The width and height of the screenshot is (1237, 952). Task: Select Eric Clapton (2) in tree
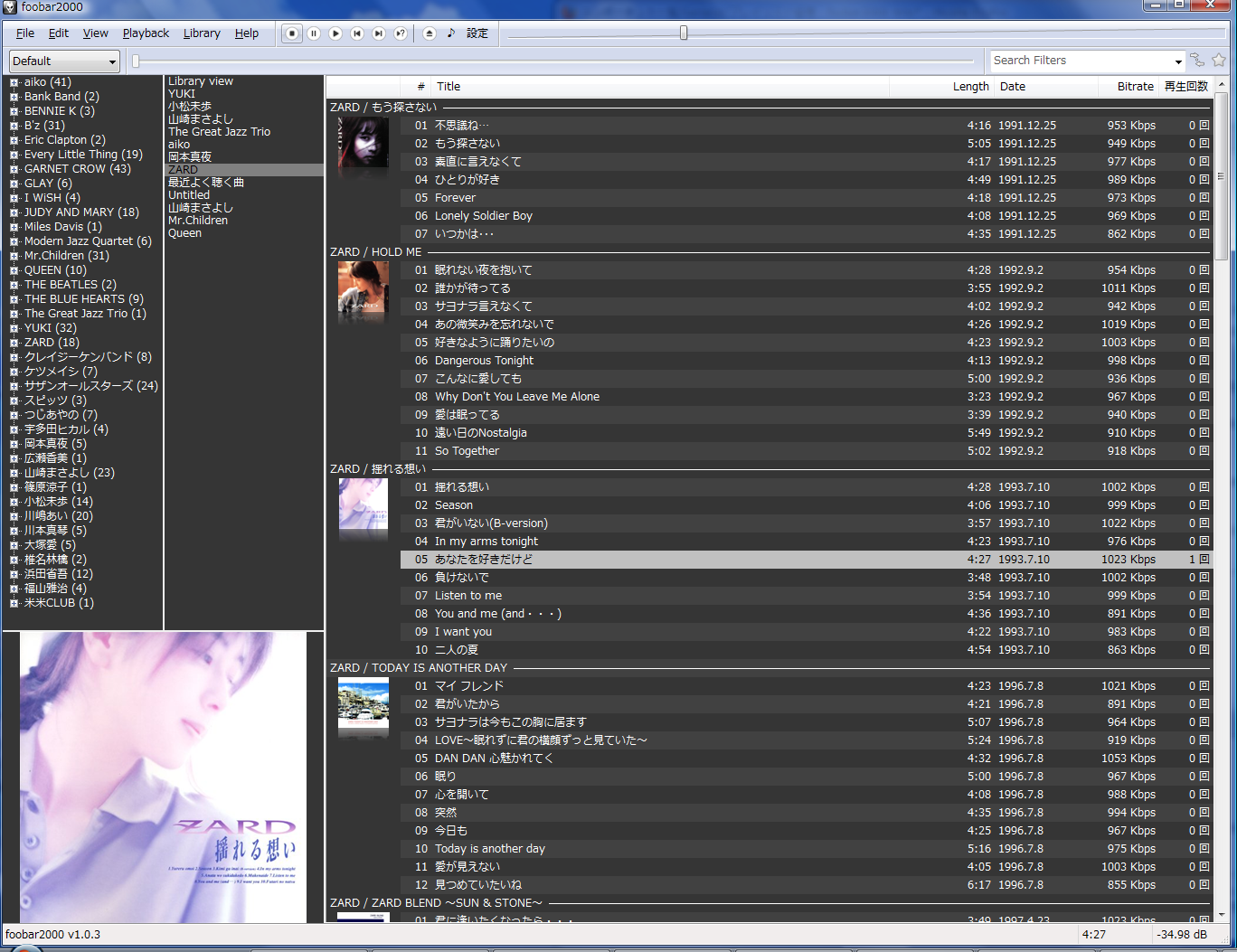tap(65, 140)
